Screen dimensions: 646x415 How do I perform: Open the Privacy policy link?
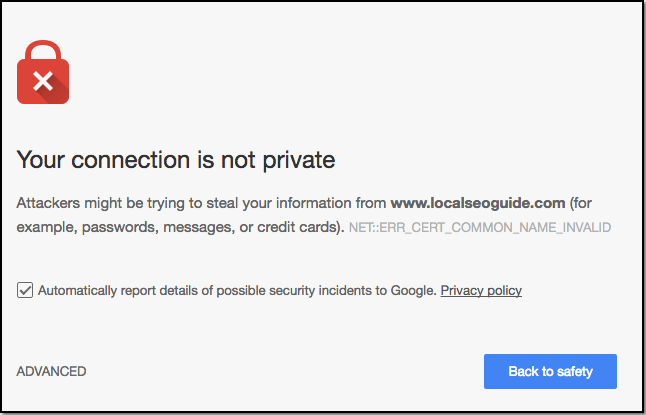[481, 291]
